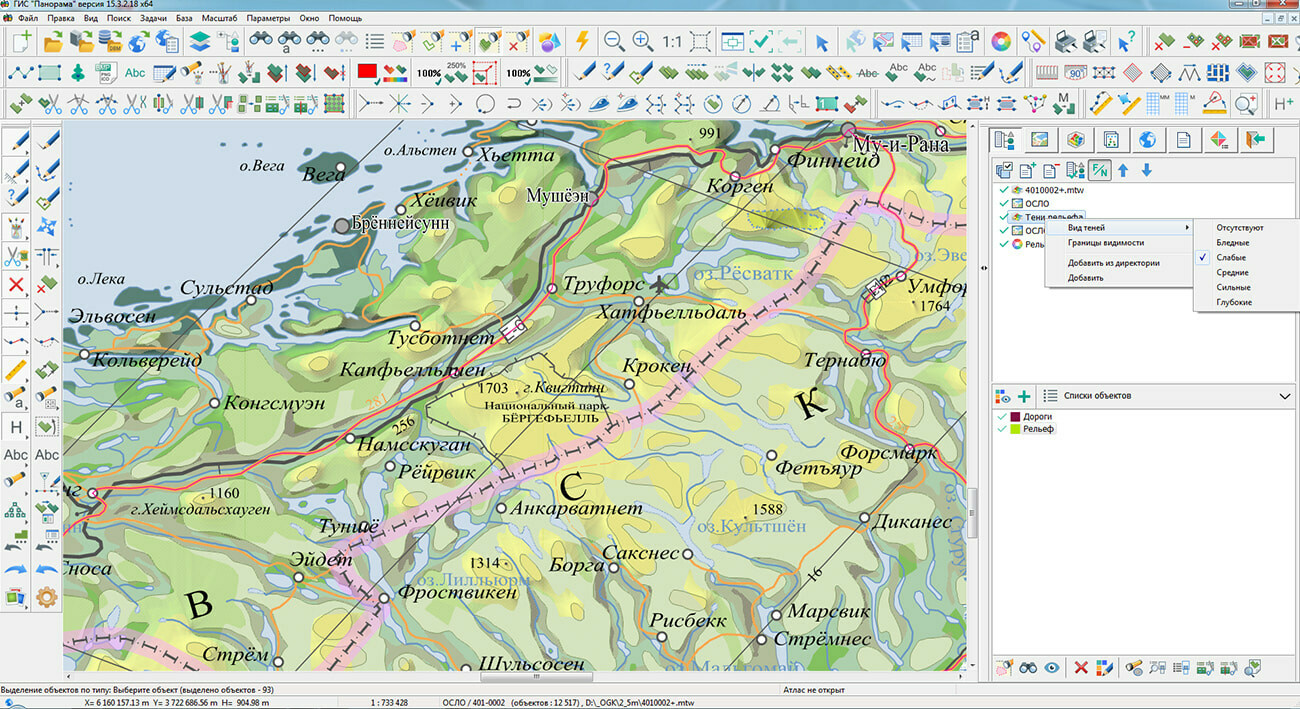Click the Abc text creation tool icon

(x=135, y=73)
